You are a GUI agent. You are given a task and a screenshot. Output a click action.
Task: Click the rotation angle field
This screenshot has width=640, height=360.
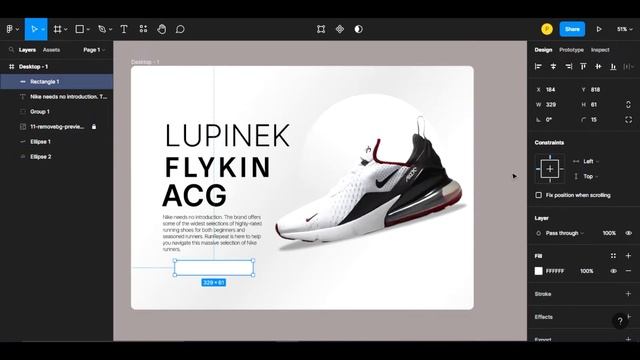[554, 120]
